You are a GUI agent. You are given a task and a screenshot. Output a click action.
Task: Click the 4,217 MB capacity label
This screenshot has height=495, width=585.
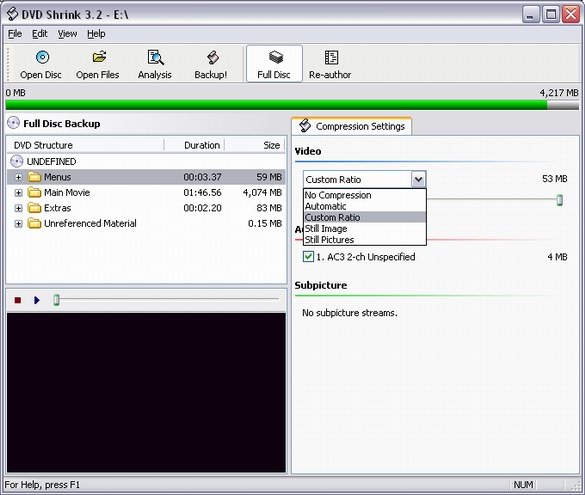coord(559,93)
